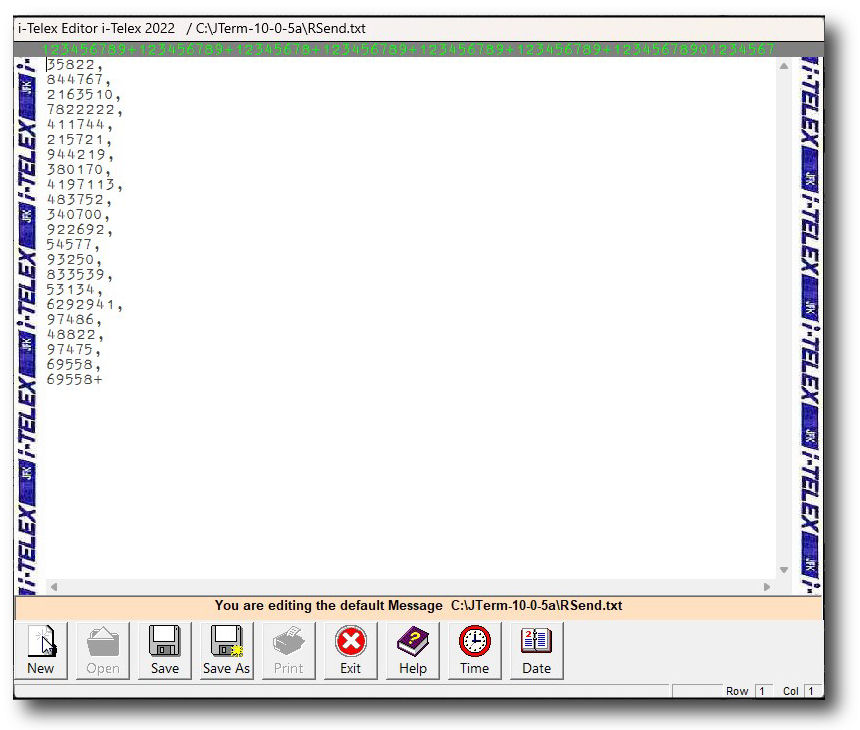Put the caret in line "93250,"
The height and width of the screenshot is (730, 860).
[74, 259]
